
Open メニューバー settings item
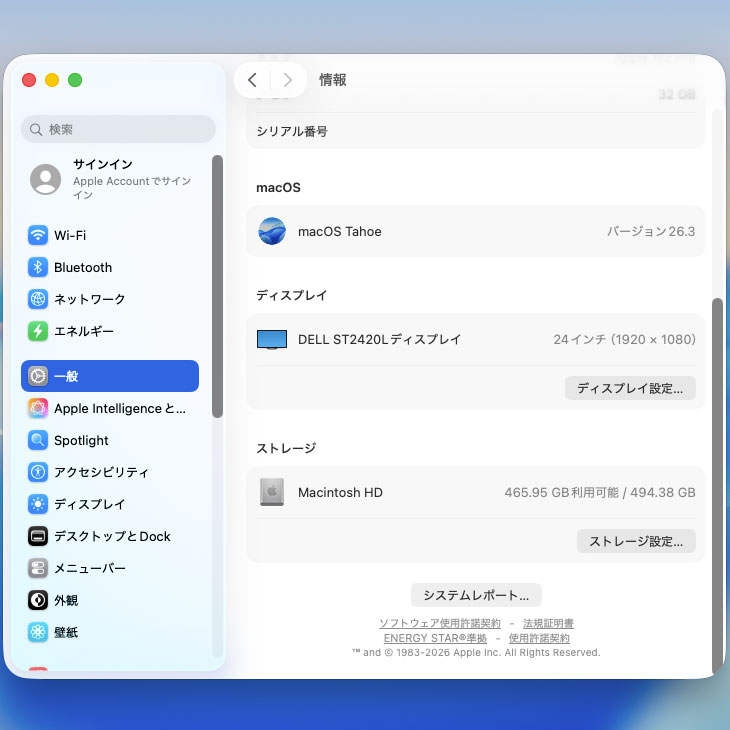90,568
